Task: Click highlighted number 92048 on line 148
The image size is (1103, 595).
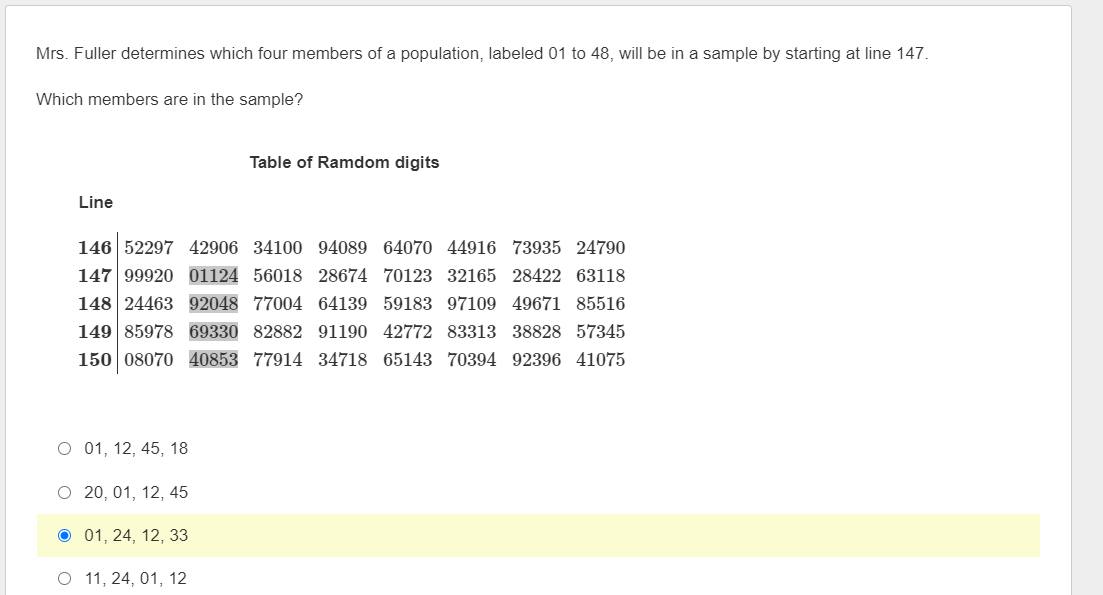Action: tap(213, 304)
